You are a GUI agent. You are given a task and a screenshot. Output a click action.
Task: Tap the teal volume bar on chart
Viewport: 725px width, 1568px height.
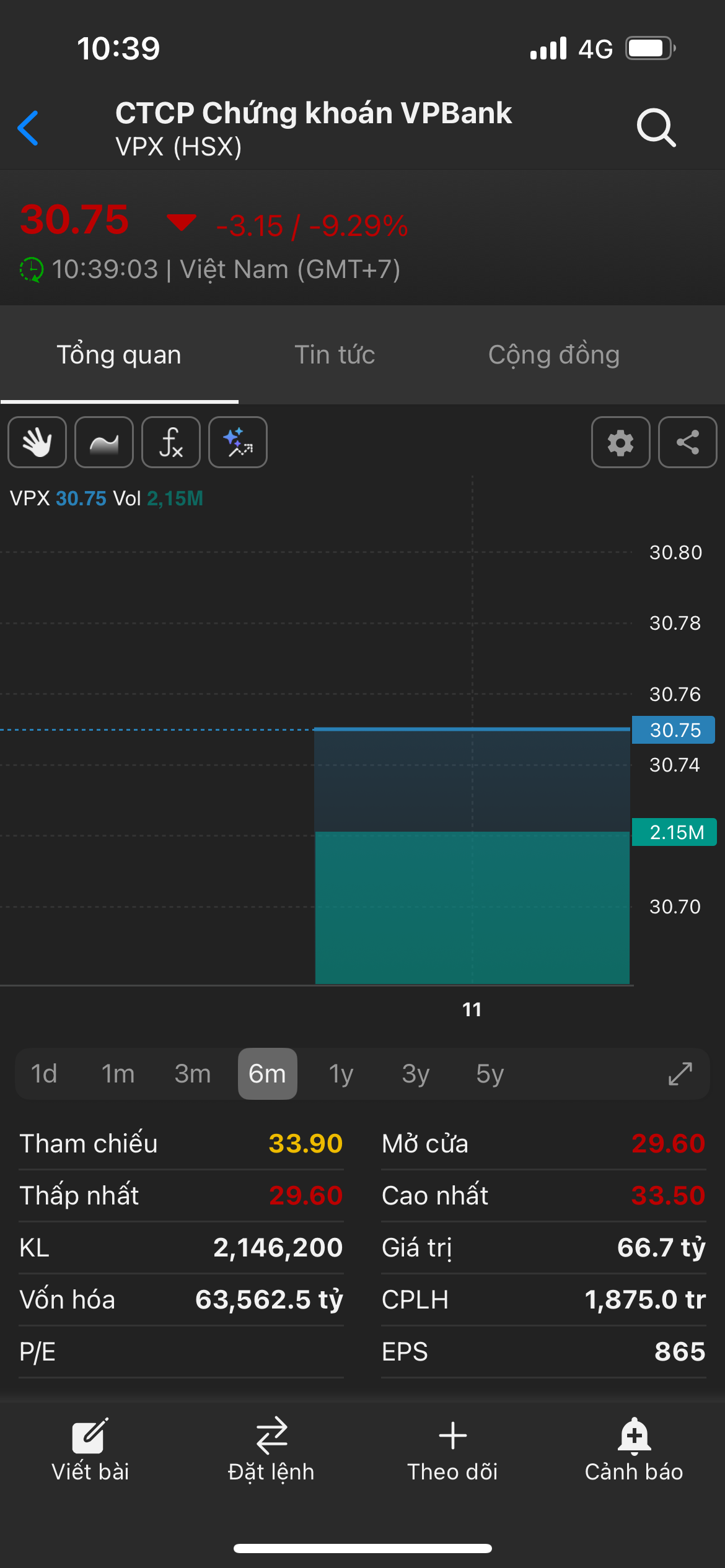(472, 907)
